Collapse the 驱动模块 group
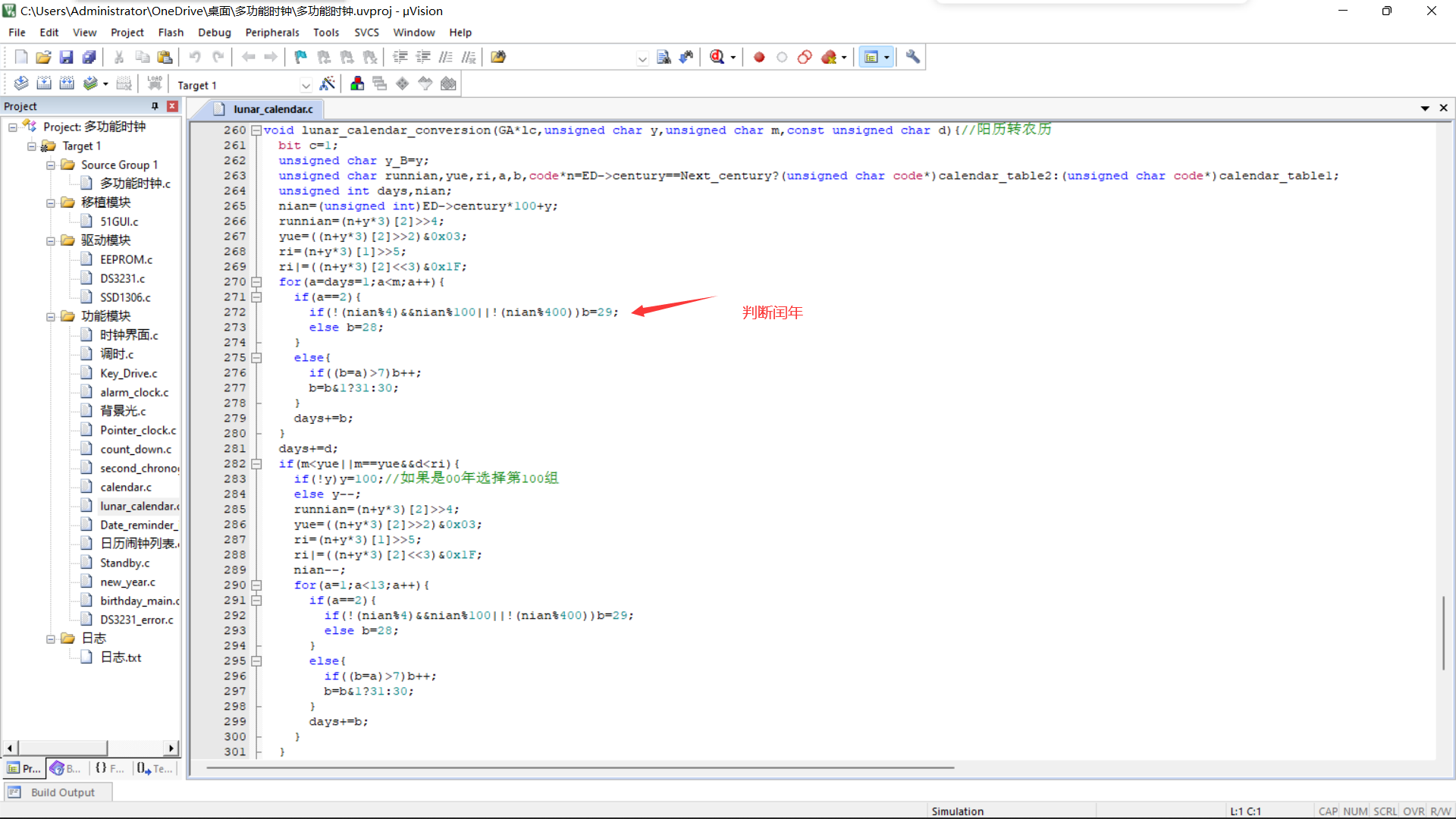This screenshot has width=1456, height=819. pyautogui.click(x=51, y=240)
